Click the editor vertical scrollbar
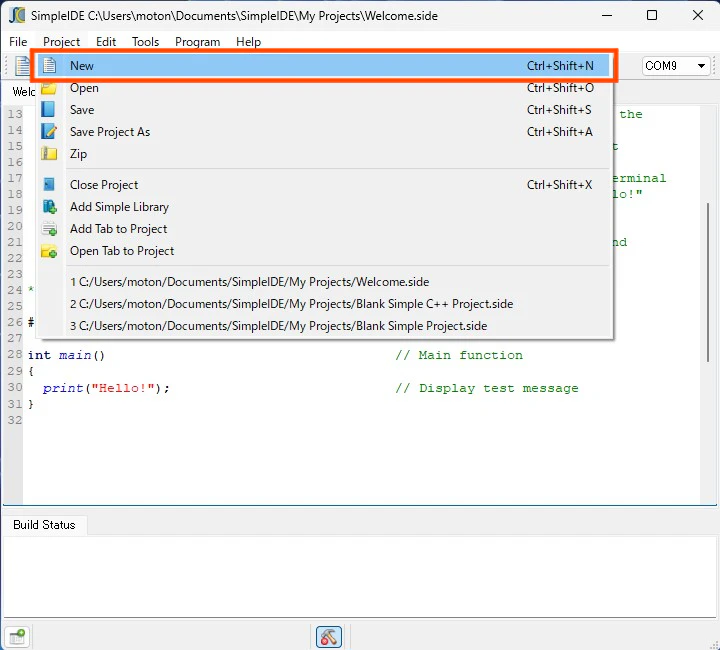720x650 pixels. (x=708, y=281)
